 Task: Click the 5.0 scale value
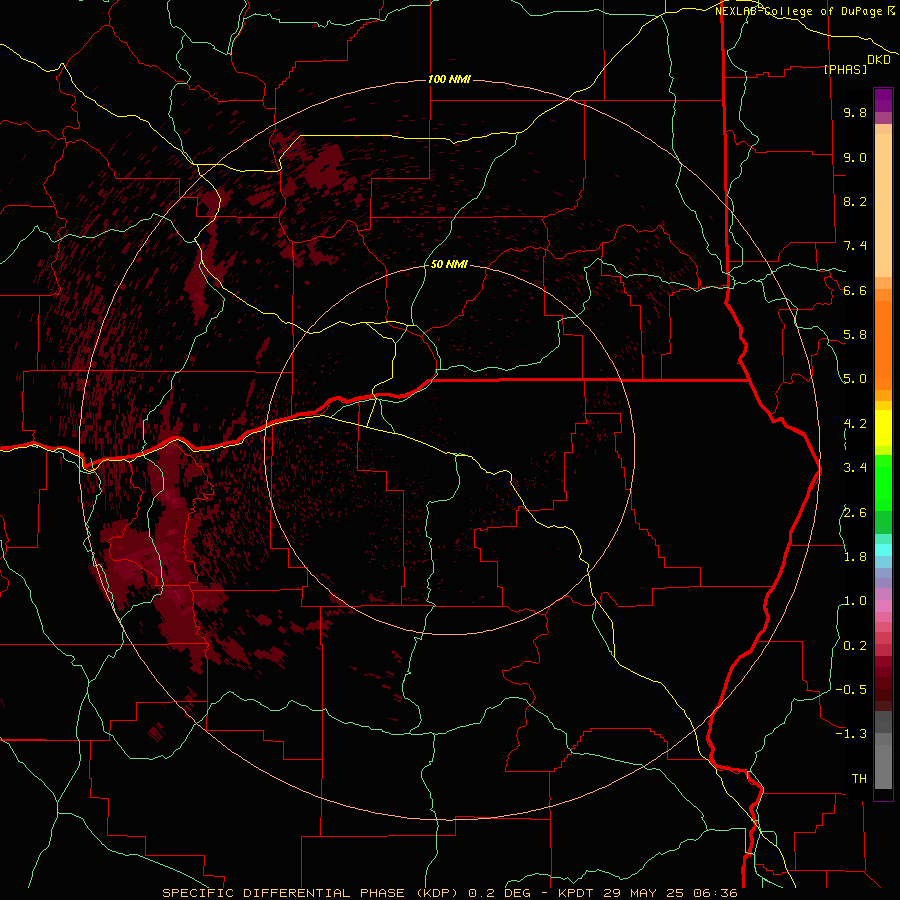tap(855, 379)
